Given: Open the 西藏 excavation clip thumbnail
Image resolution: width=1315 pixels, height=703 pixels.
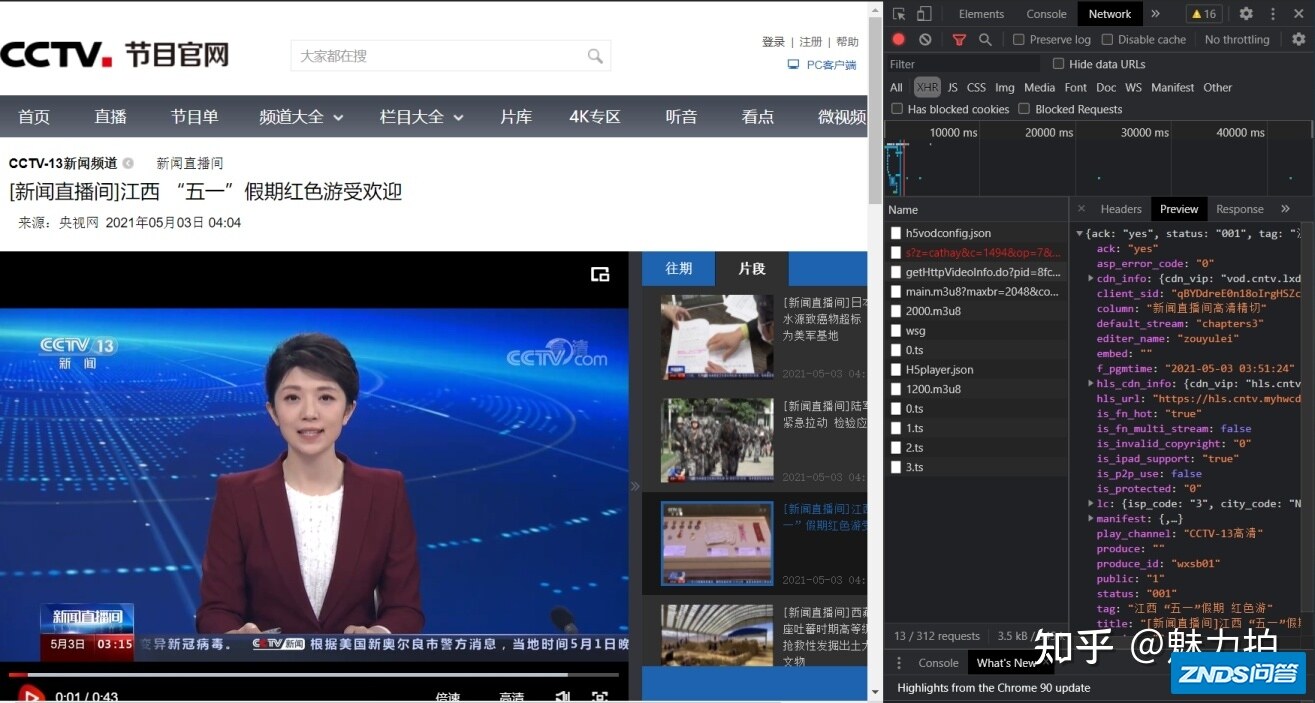Looking at the screenshot, I should (716, 636).
